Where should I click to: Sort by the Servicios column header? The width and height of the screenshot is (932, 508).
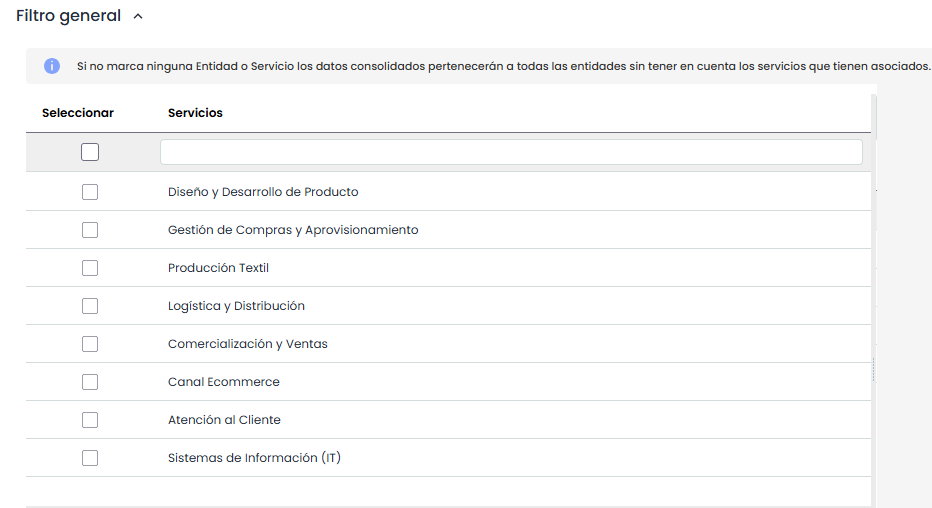pos(195,113)
